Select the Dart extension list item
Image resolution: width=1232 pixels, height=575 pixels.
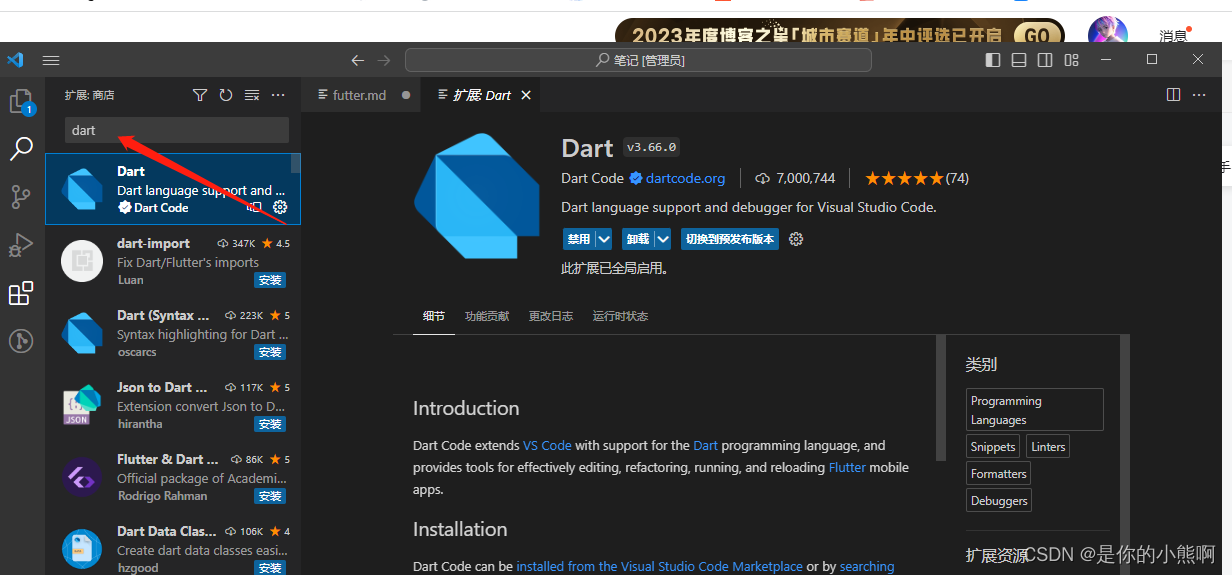173,189
